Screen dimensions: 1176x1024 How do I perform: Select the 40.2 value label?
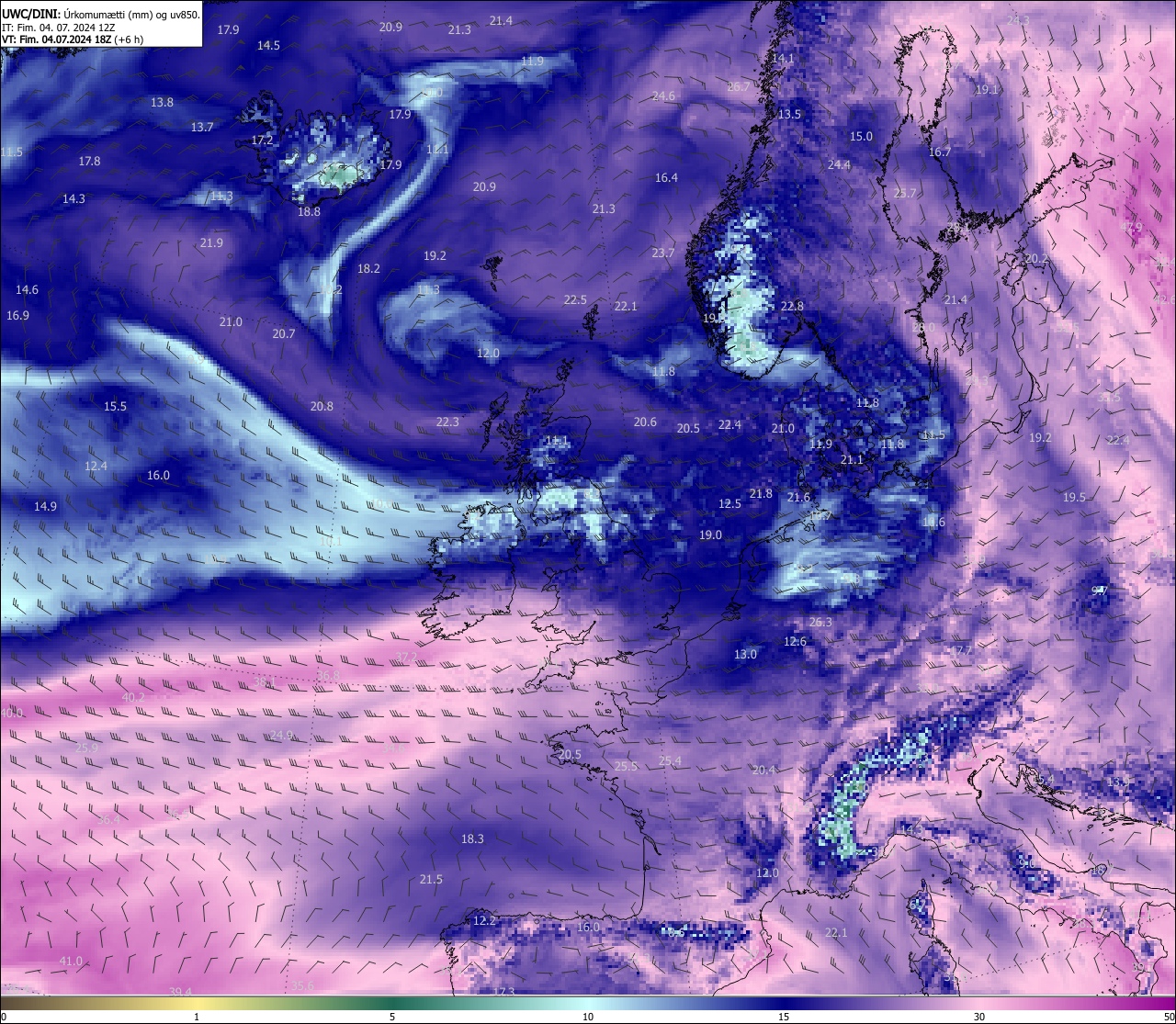coord(133,698)
